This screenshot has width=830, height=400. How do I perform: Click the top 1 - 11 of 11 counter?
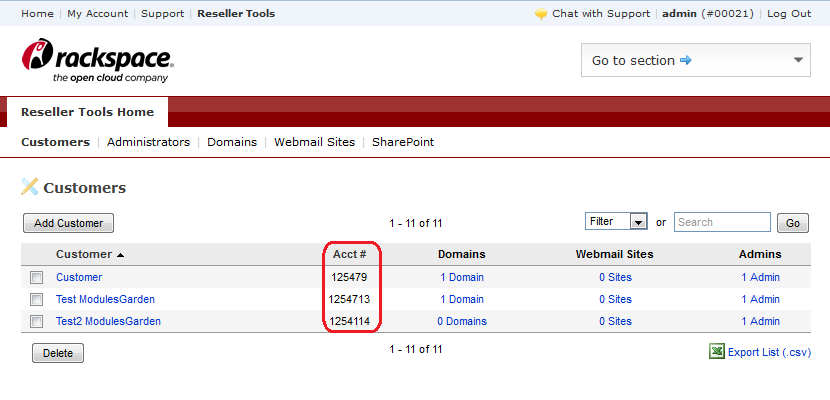tap(416, 224)
